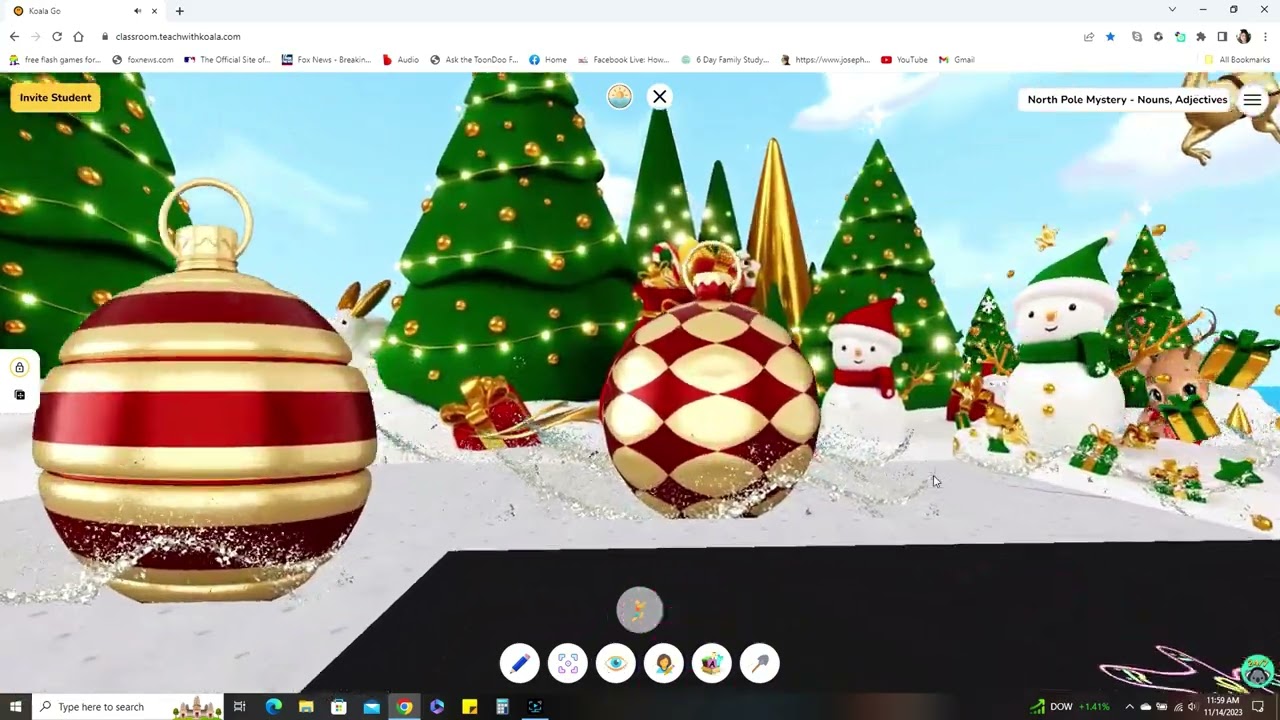
Task: Toggle the eye view button
Action: point(616,663)
